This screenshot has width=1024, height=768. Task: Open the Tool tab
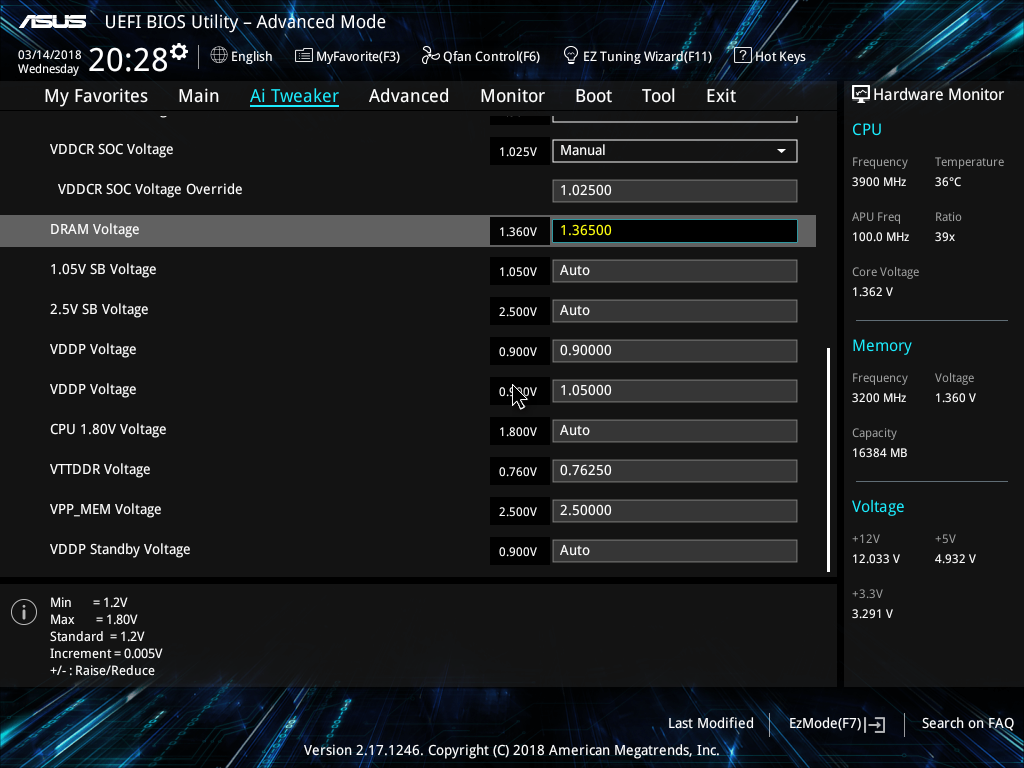pos(658,96)
